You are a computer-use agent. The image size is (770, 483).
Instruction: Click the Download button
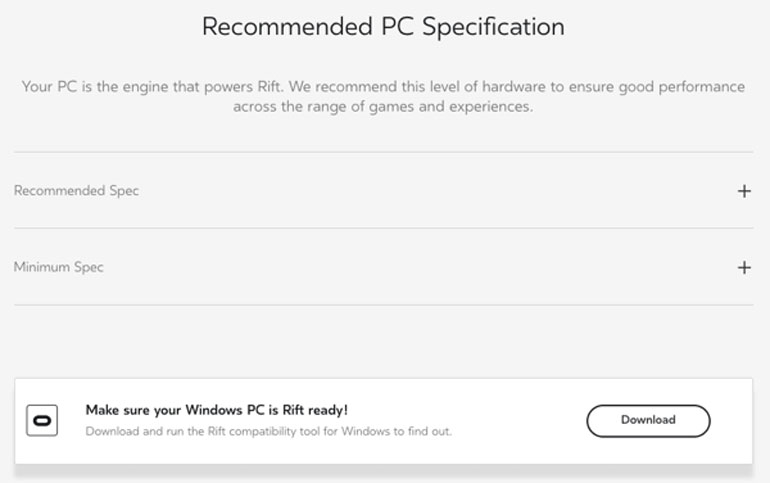[x=648, y=421]
